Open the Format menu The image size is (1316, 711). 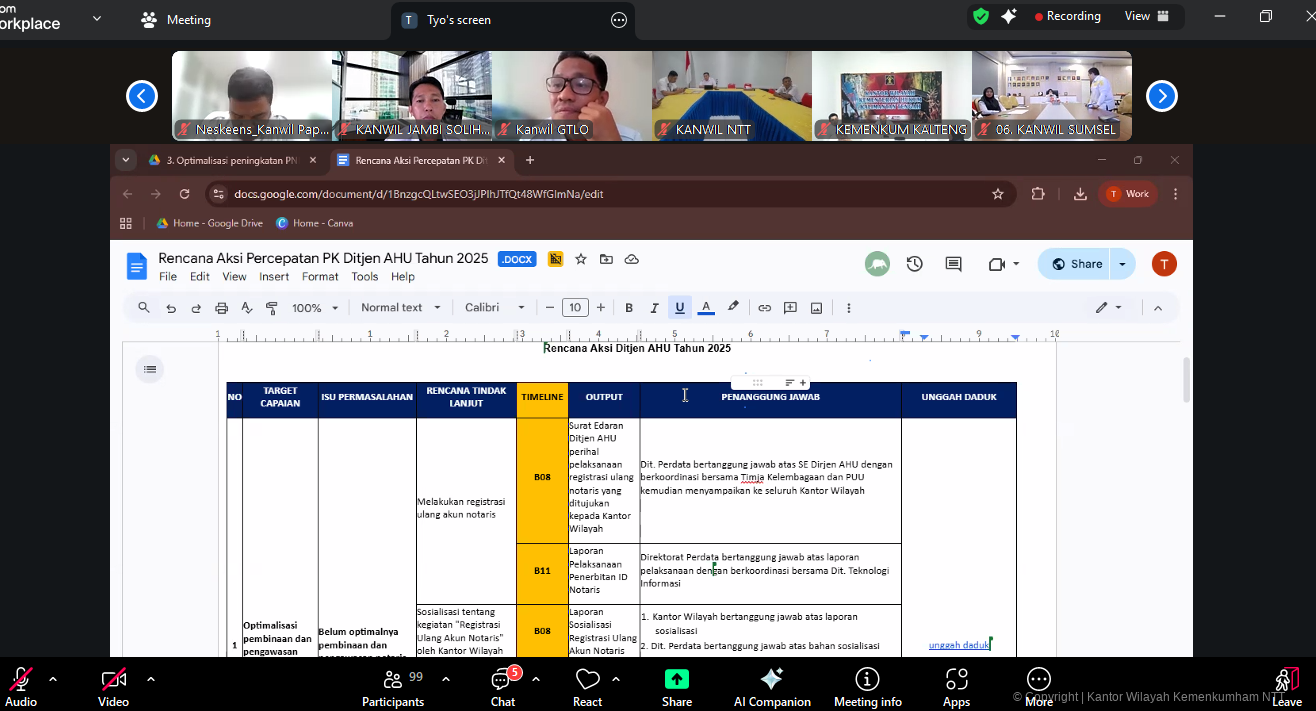tap(320, 277)
